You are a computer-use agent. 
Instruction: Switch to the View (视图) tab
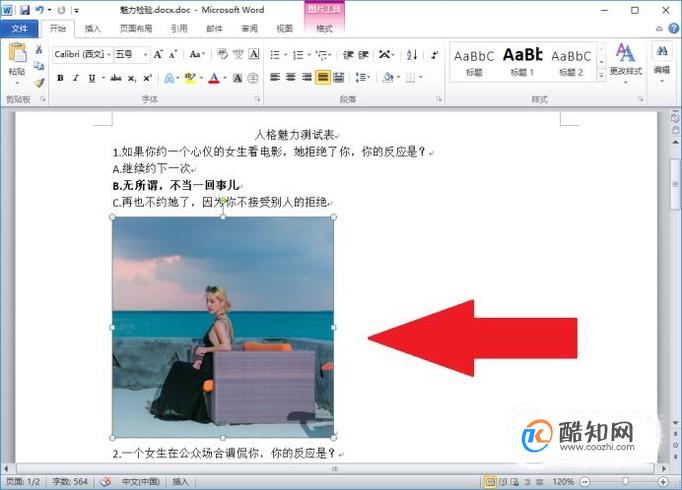pos(284,29)
